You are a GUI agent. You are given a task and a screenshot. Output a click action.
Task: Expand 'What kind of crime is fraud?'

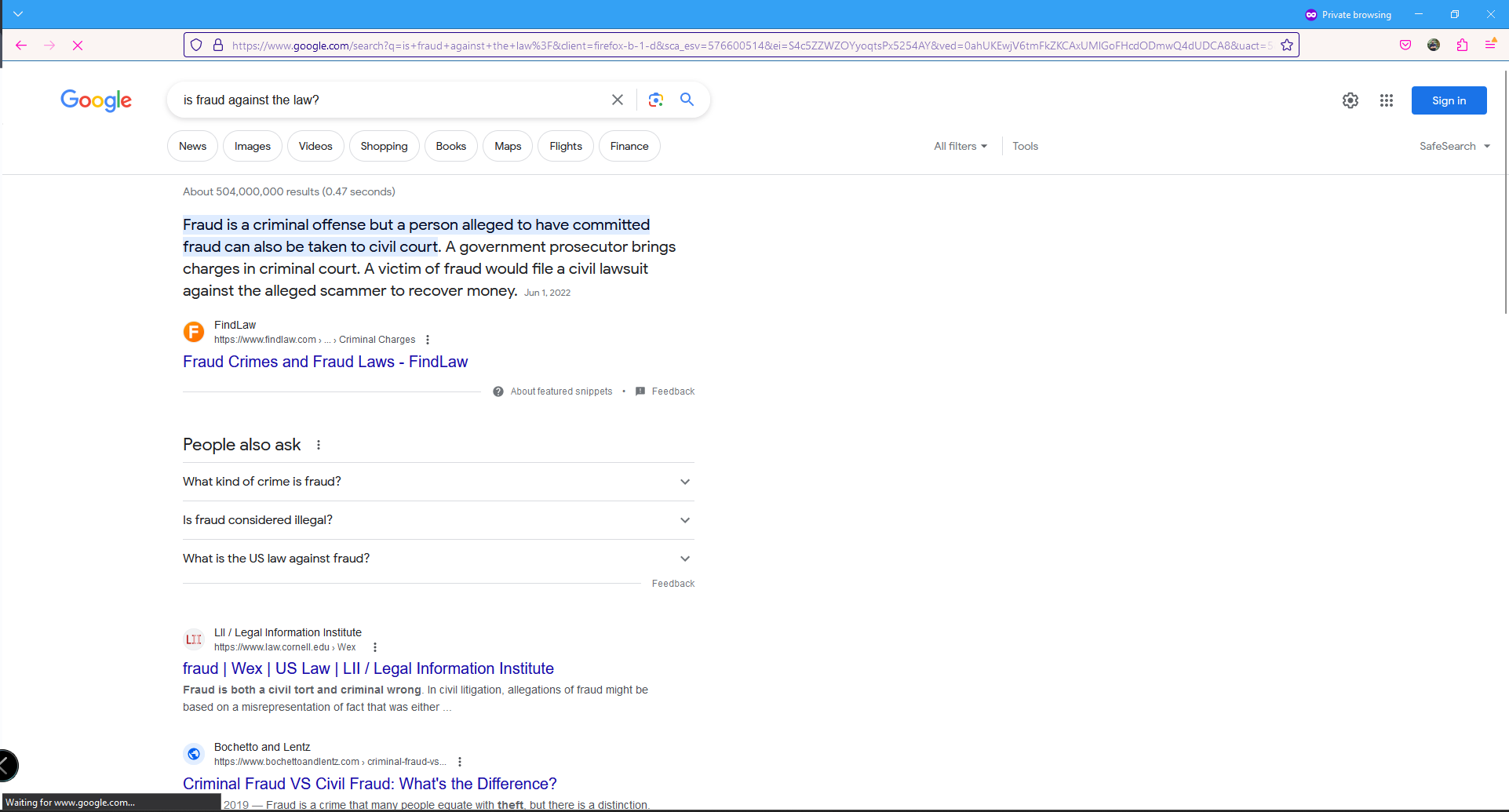[439, 482]
